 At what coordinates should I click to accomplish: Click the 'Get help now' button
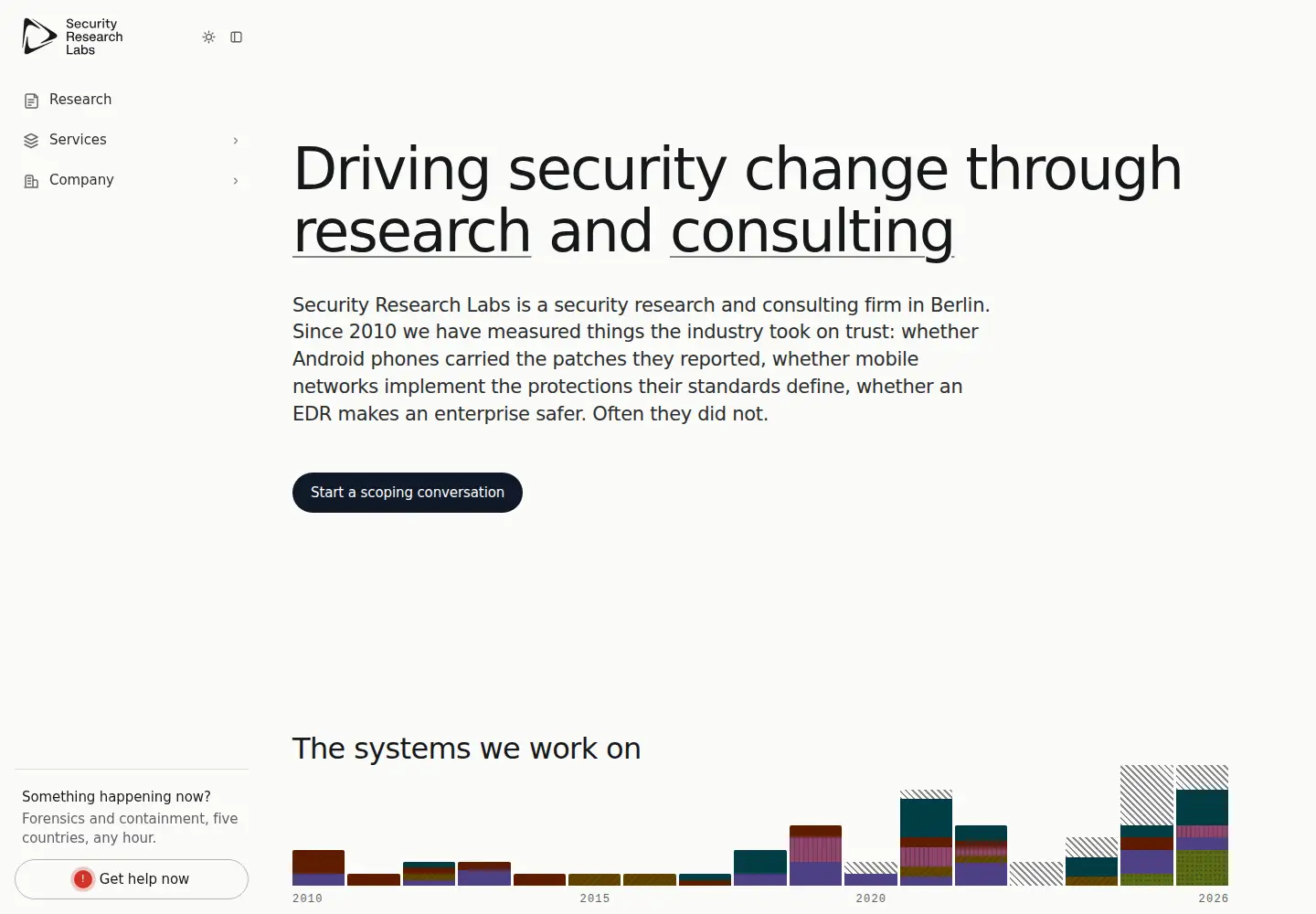[x=132, y=879]
